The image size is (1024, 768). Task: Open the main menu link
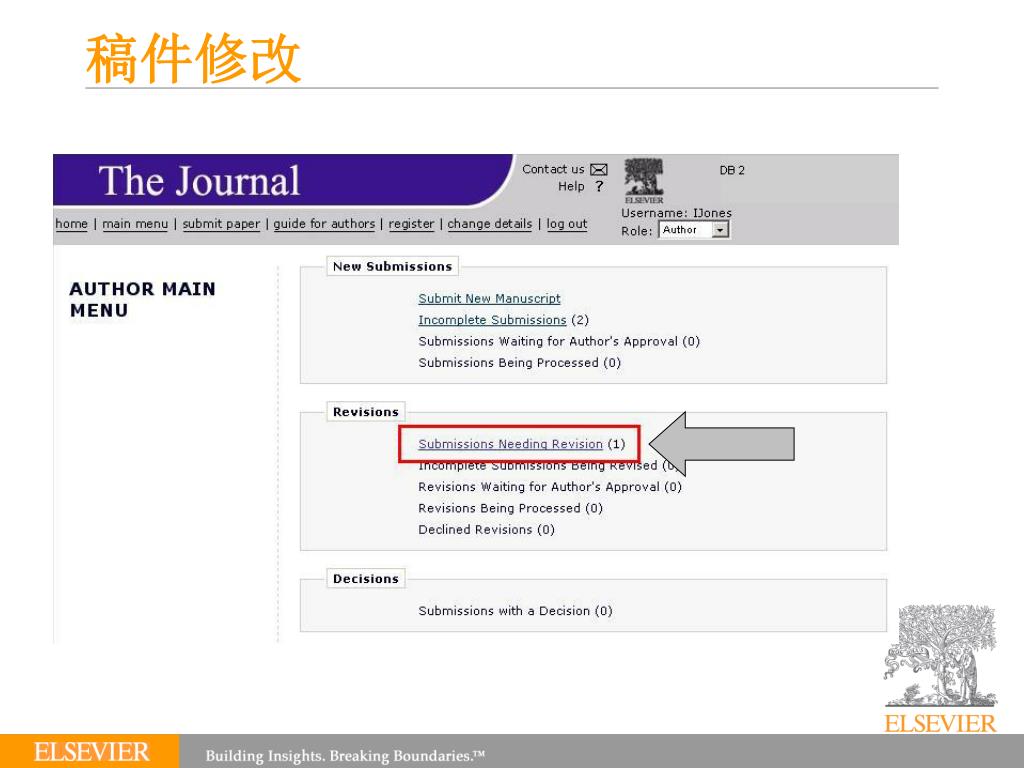[135, 224]
